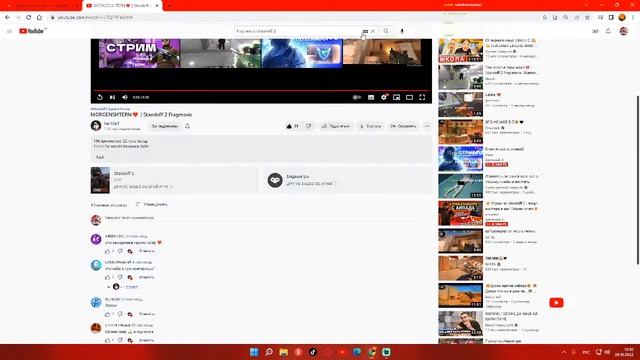
Task: Click the YouTube search box
Action: [298, 31]
